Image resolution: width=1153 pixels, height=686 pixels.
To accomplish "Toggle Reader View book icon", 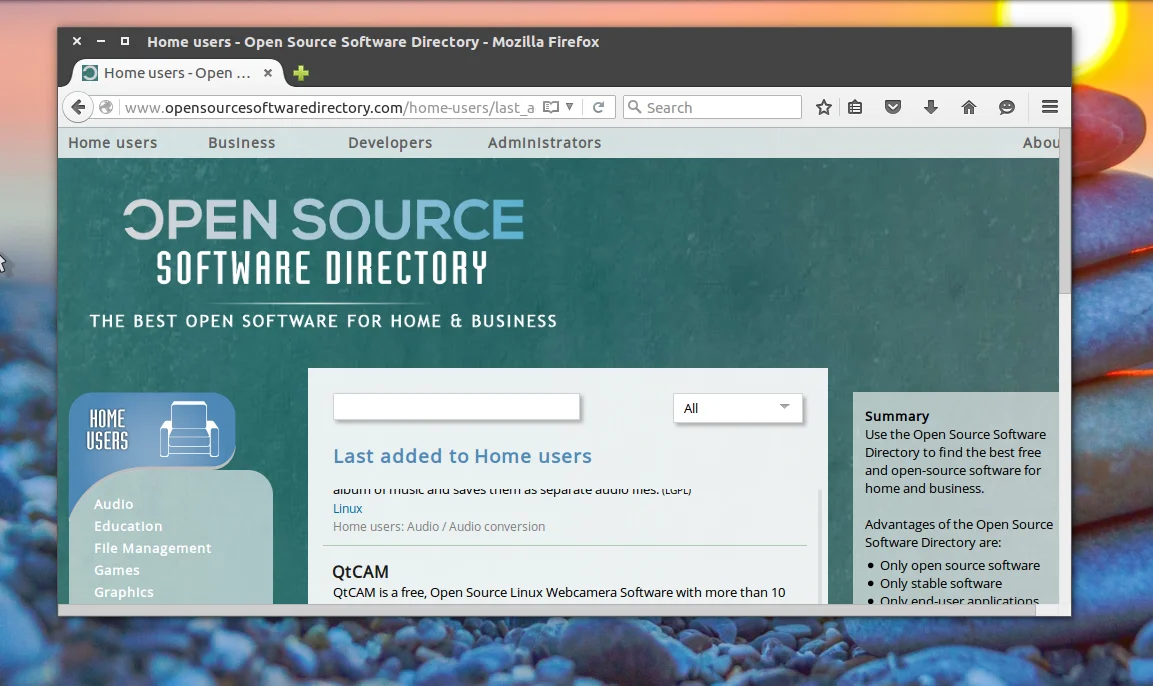I will [551, 107].
